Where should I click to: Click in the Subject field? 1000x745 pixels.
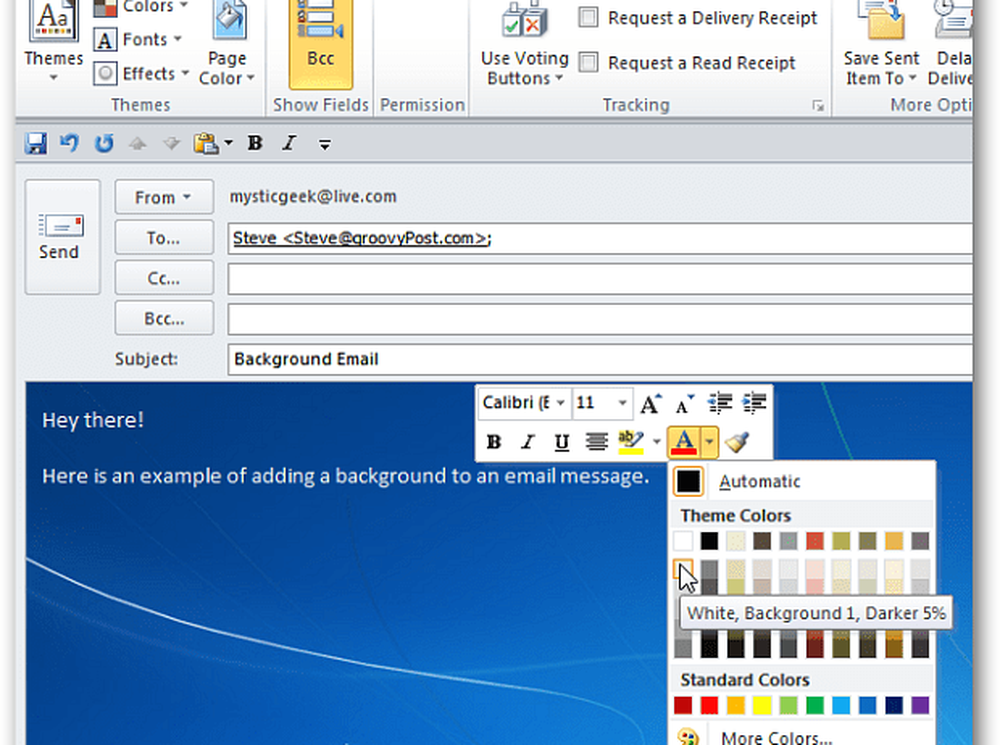(x=600, y=359)
